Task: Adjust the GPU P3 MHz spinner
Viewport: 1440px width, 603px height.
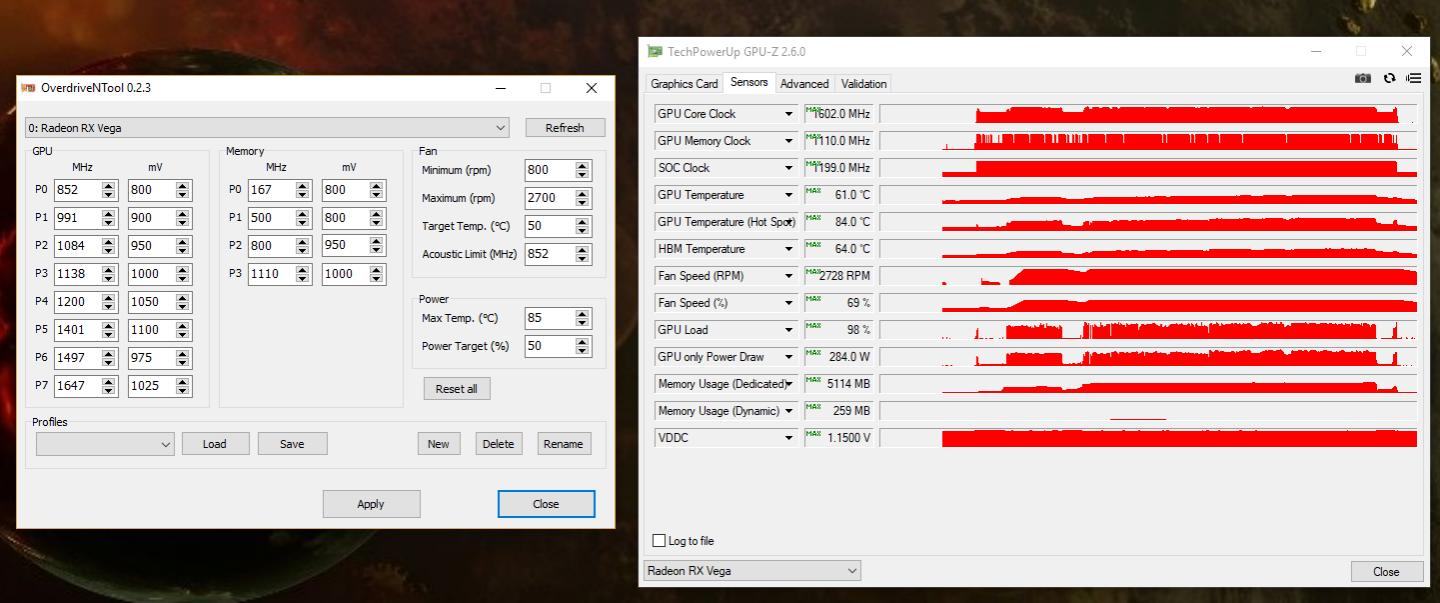Action: (109, 274)
